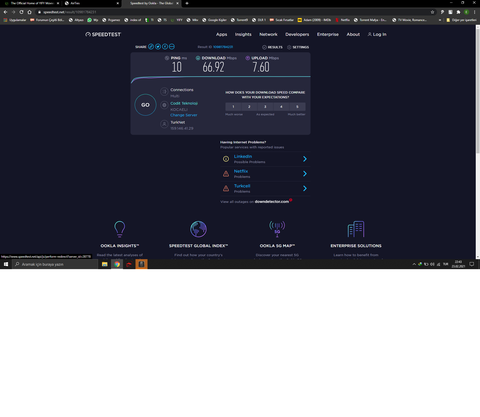Open the RESULTS history
Viewport: 480px width, 417px height.
click(272, 47)
